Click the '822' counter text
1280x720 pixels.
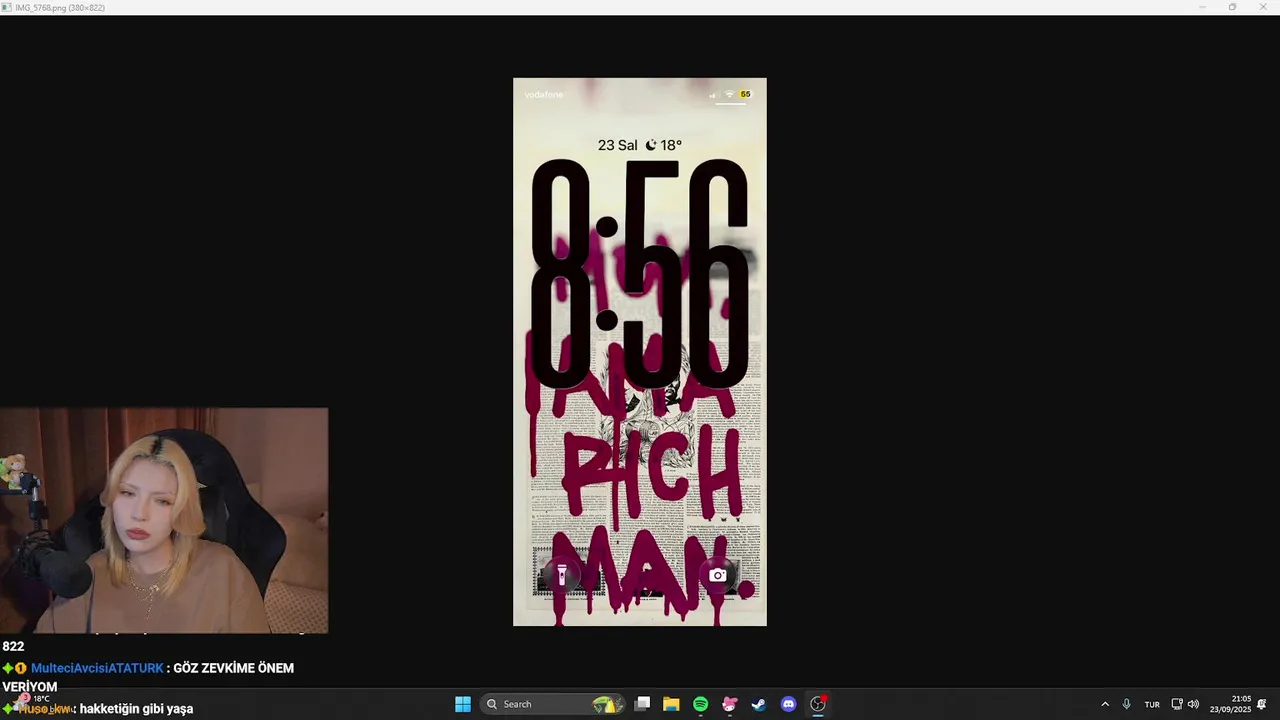(13, 646)
